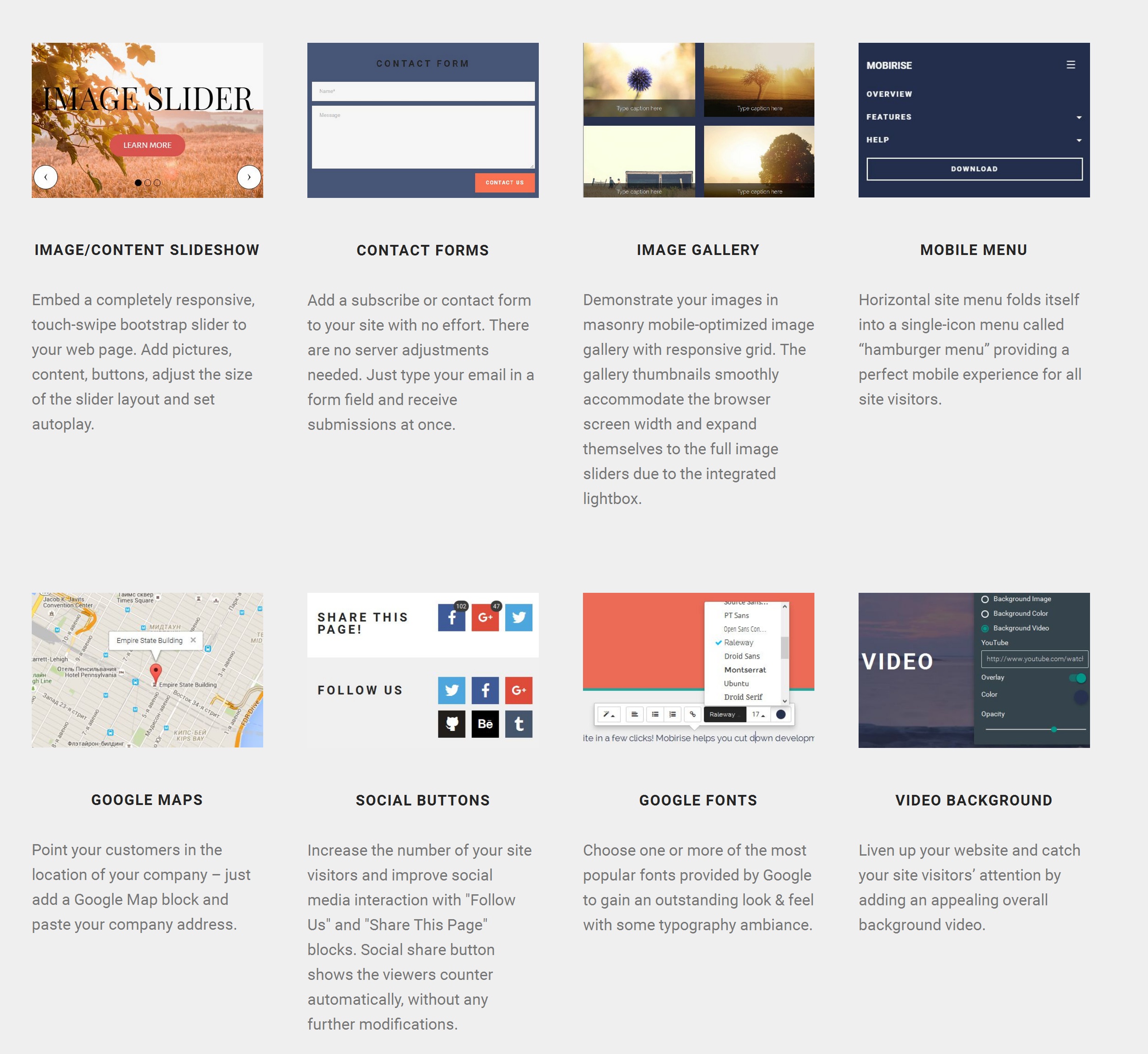The image size is (1148, 1054).
Task: Click the Facebook share icon
Action: tap(451, 617)
